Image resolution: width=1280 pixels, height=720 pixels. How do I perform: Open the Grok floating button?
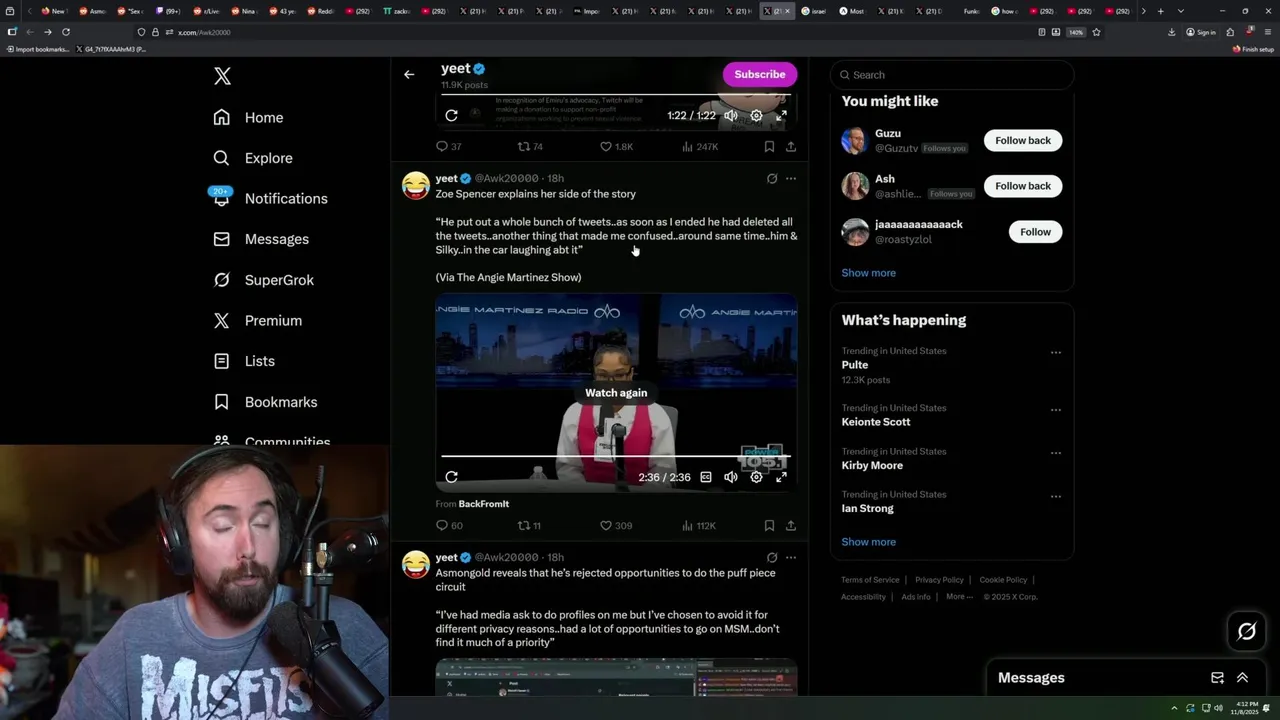click(1247, 631)
